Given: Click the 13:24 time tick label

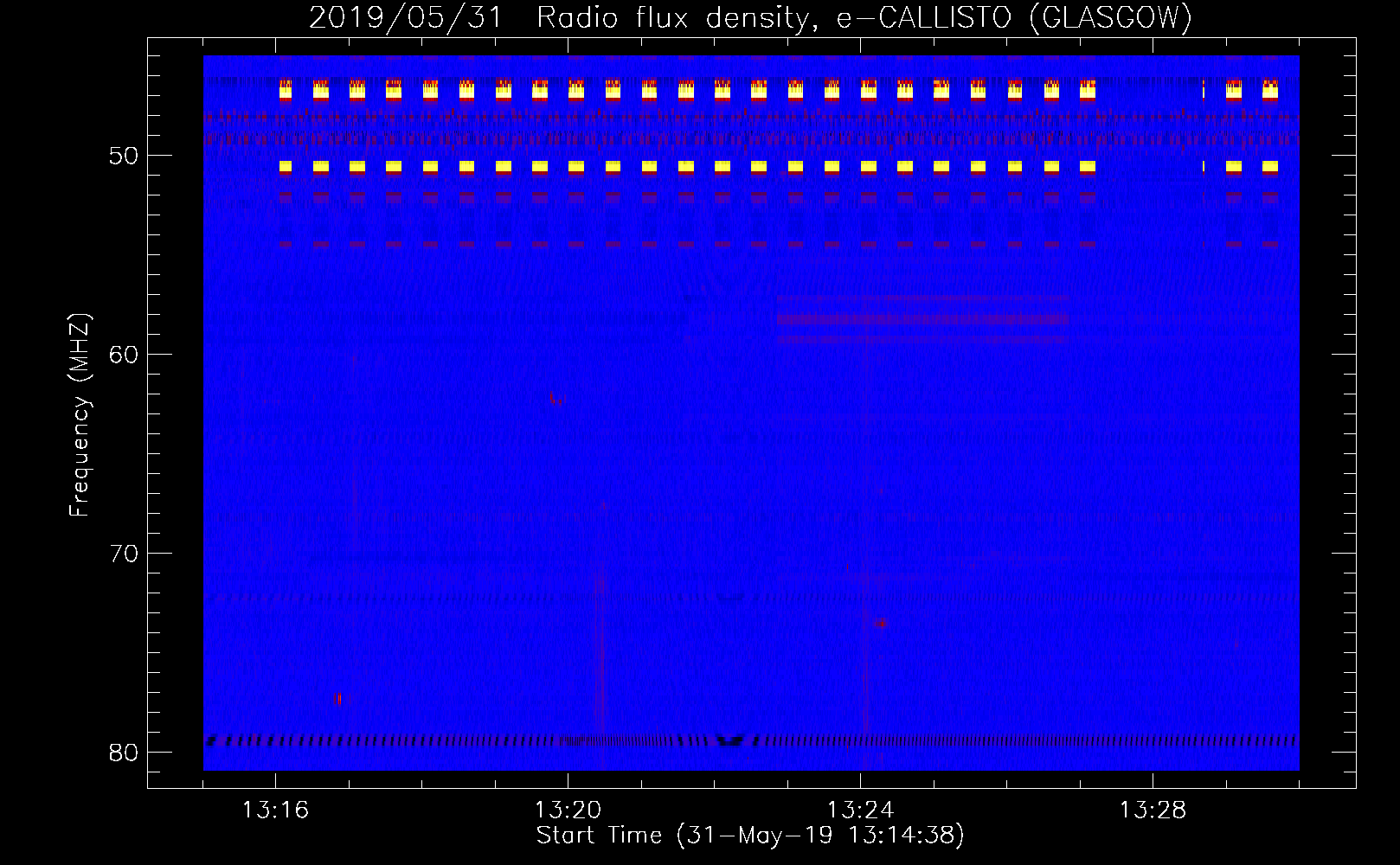Looking at the screenshot, I should point(860,810).
